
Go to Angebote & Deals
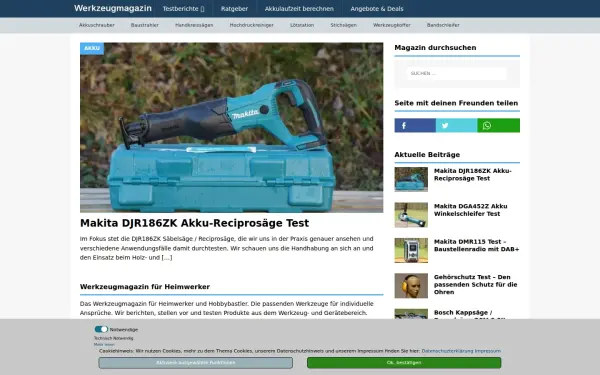coord(377,8)
